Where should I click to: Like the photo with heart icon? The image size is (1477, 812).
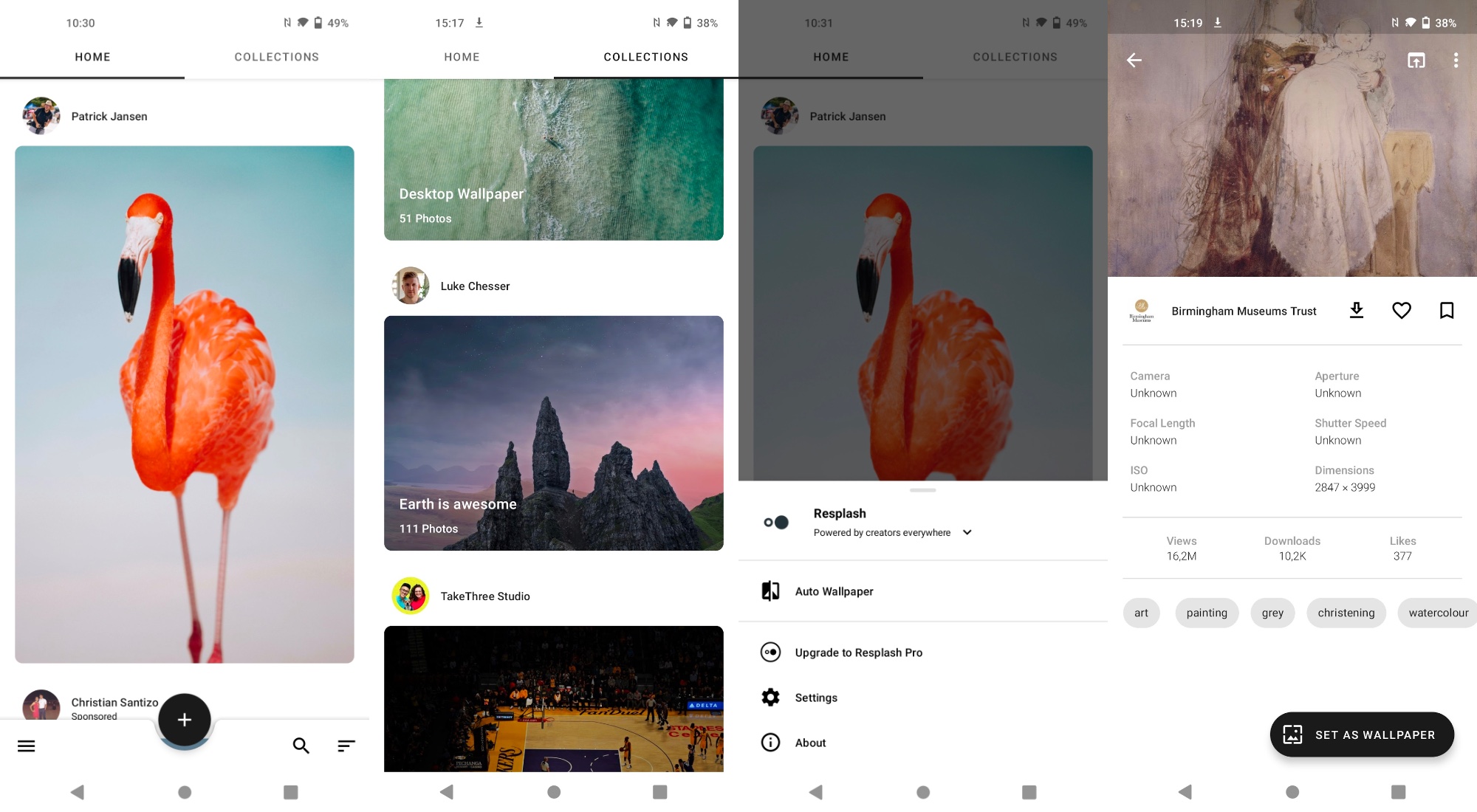tap(1401, 311)
